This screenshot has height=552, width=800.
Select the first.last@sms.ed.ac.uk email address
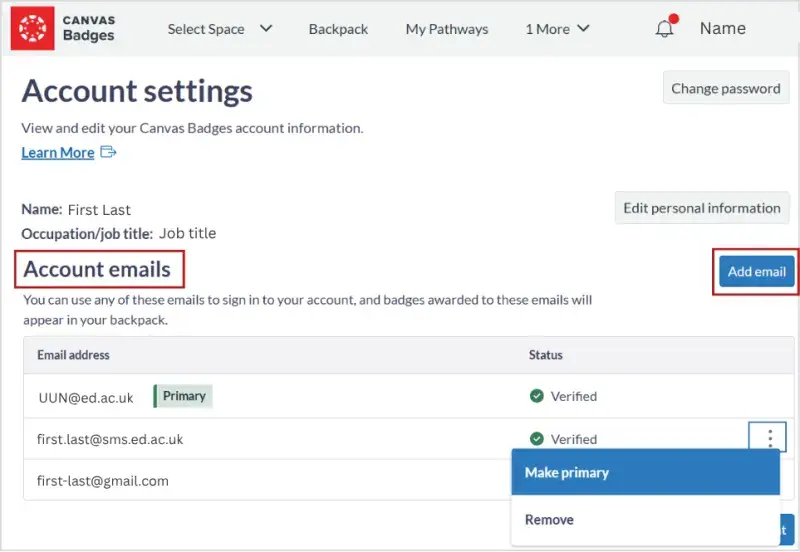point(110,439)
